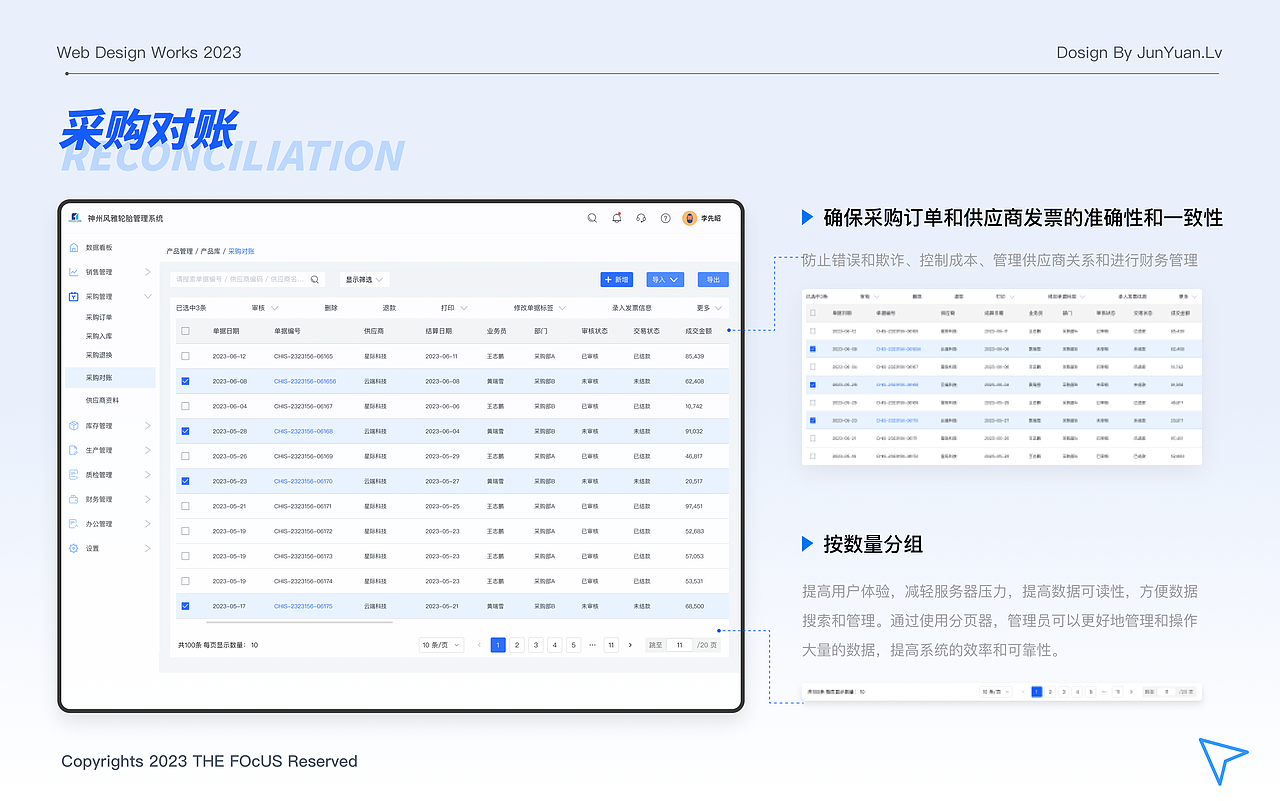This screenshot has width=1280, height=801.
Task: Open the 显示筛选 filter dropdown
Action: pos(364,280)
